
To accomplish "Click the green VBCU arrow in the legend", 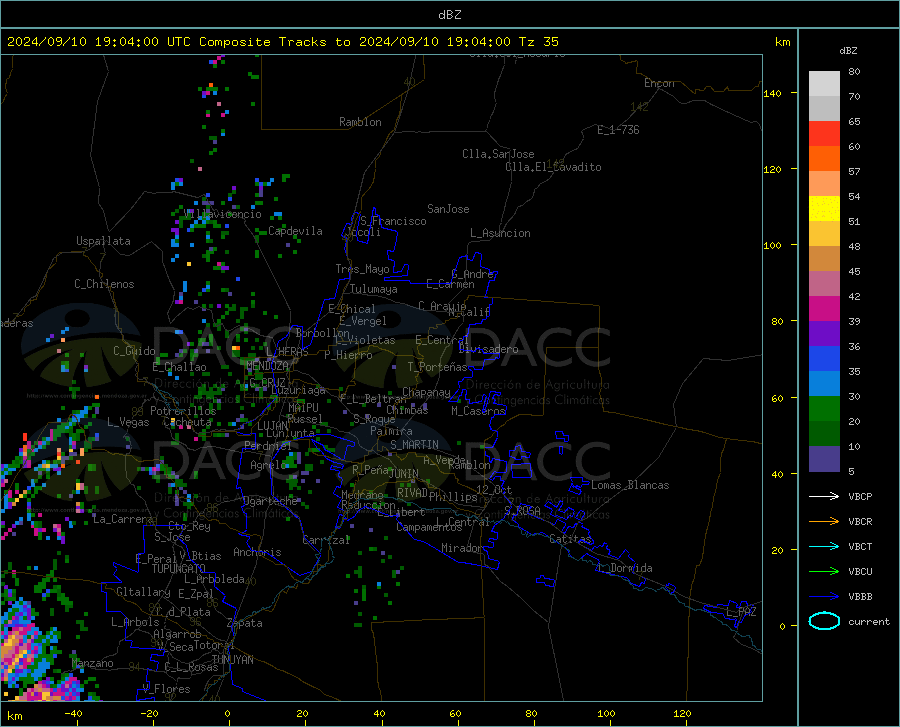I will [824, 572].
